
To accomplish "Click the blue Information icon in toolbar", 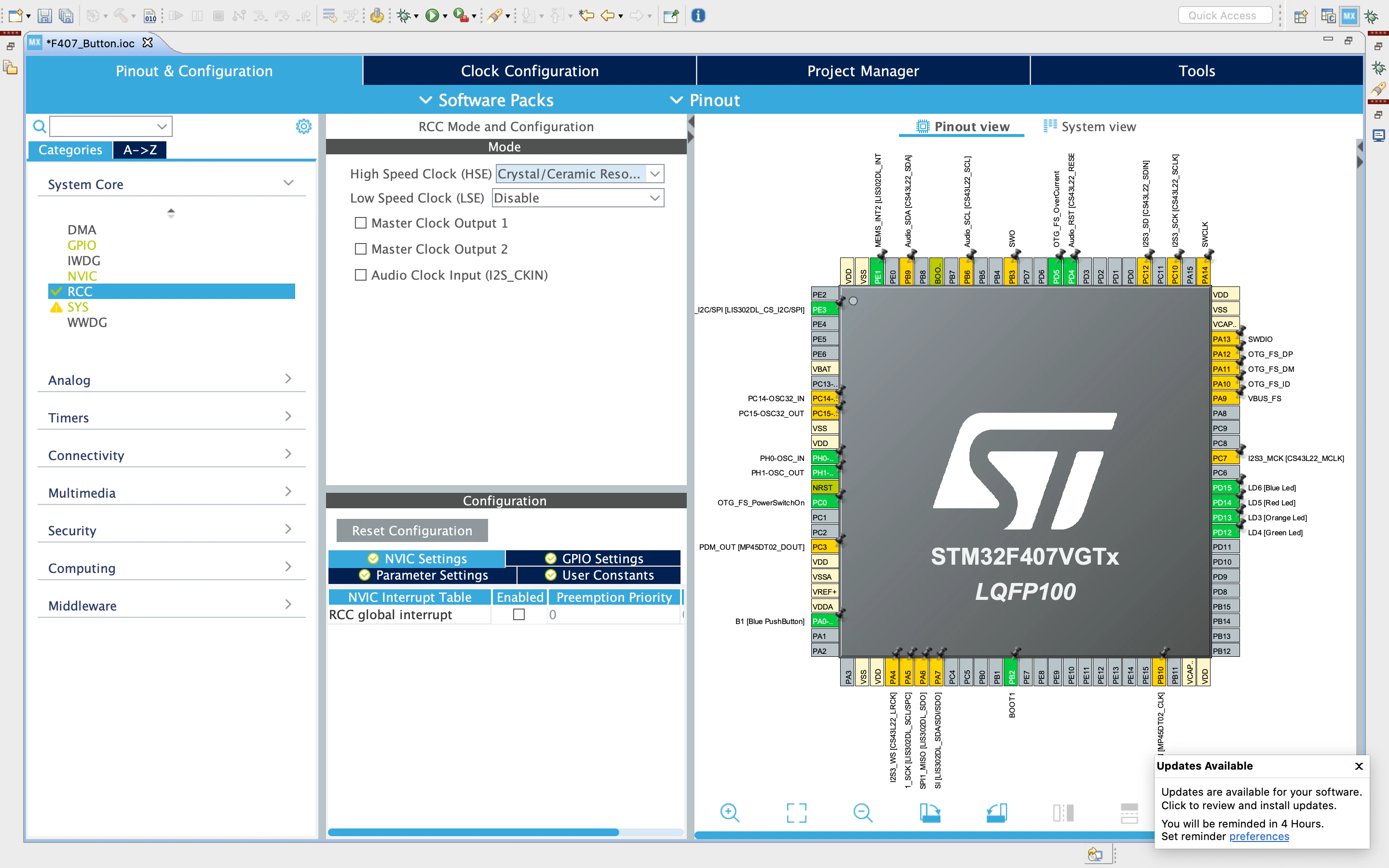I will click(x=698, y=15).
